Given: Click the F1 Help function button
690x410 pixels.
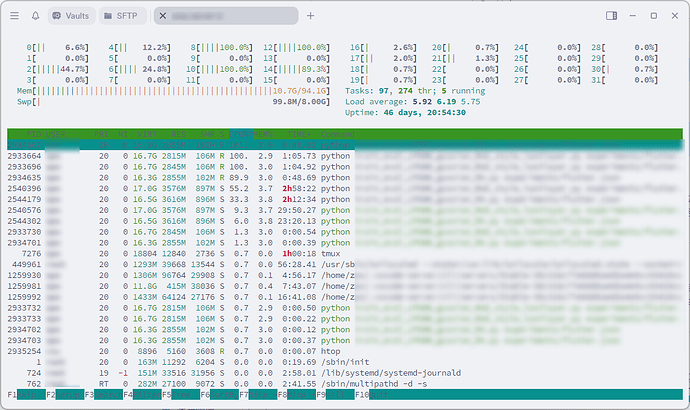Looking at the screenshot, I should click(26, 395).
